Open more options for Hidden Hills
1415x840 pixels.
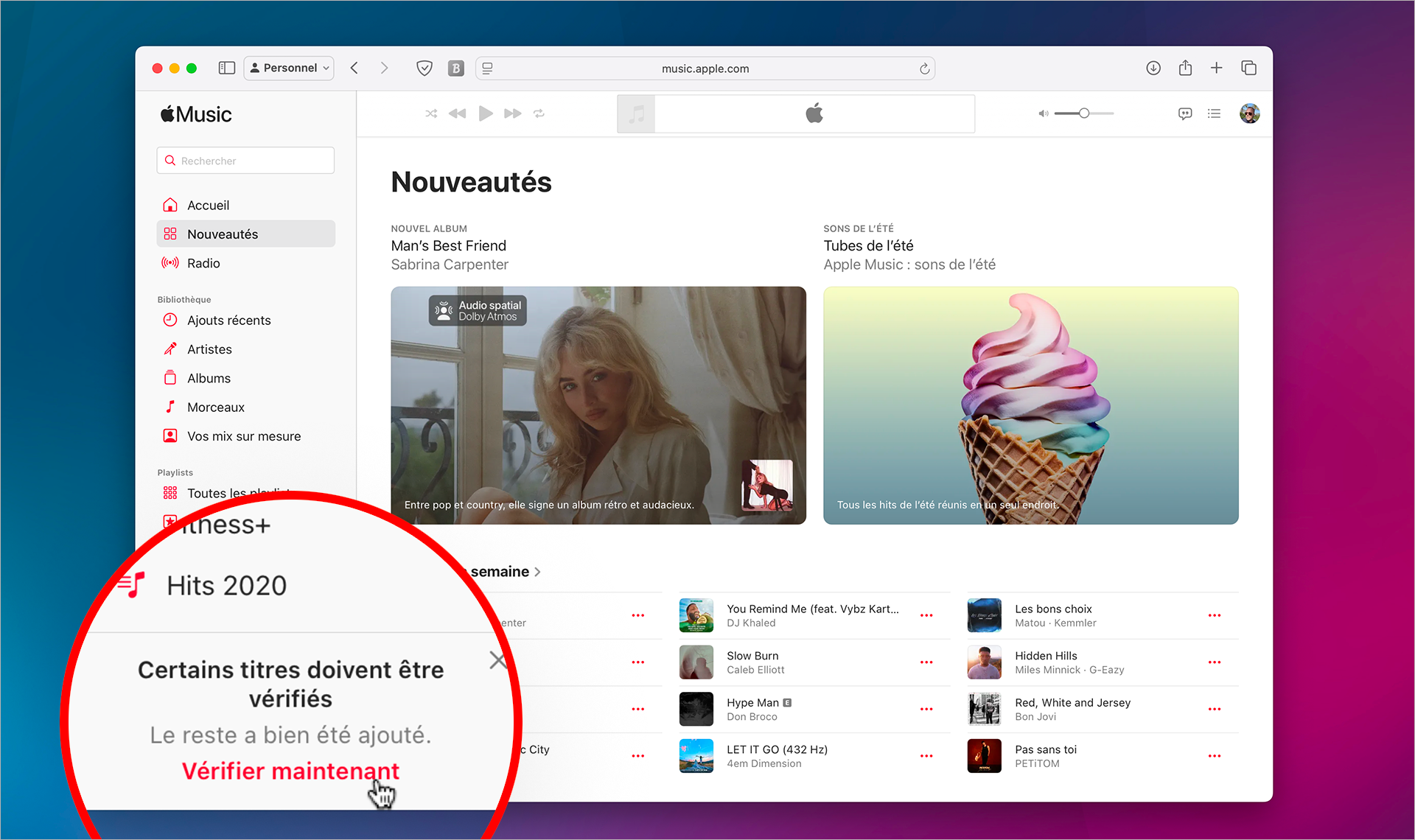(x=1215, y=662)
